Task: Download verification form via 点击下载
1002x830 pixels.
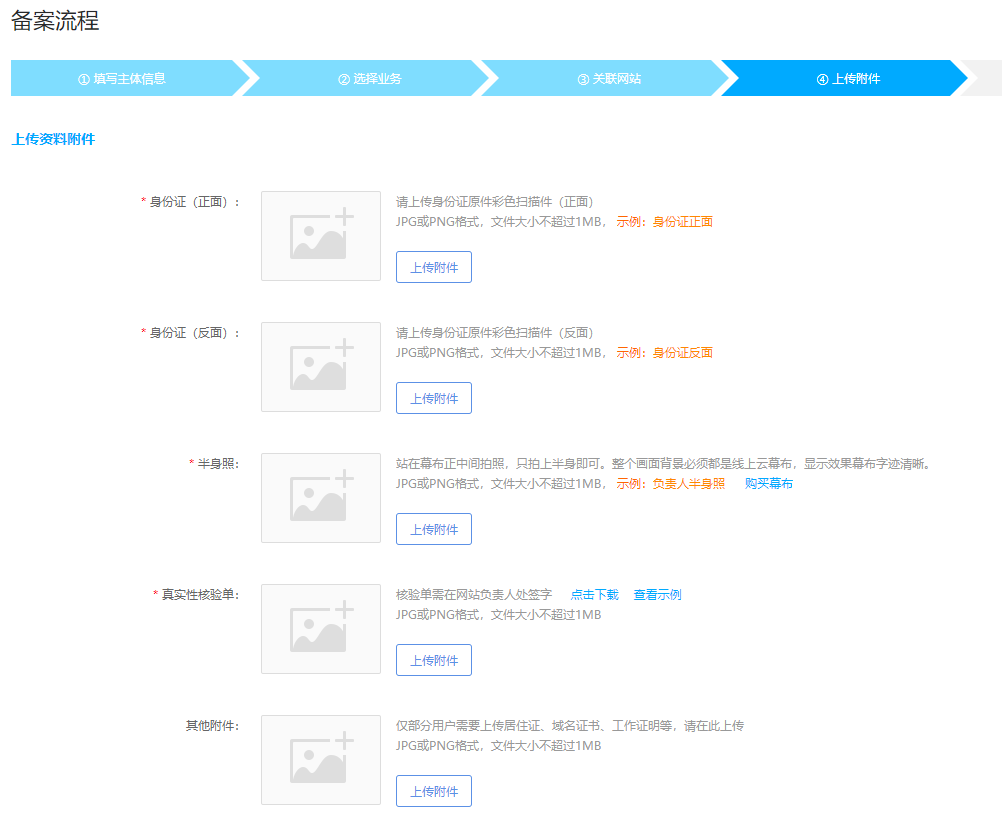Action: tap(594, 595)
